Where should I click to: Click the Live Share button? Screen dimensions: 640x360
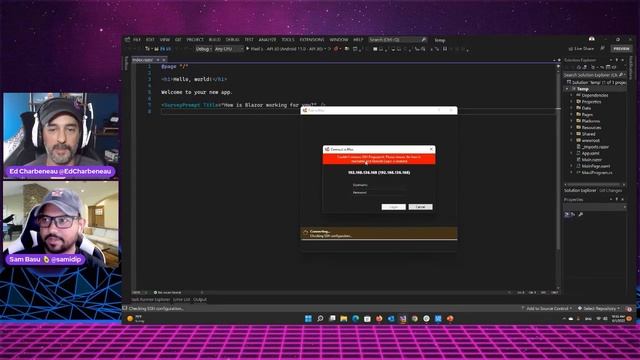[581, 49]
